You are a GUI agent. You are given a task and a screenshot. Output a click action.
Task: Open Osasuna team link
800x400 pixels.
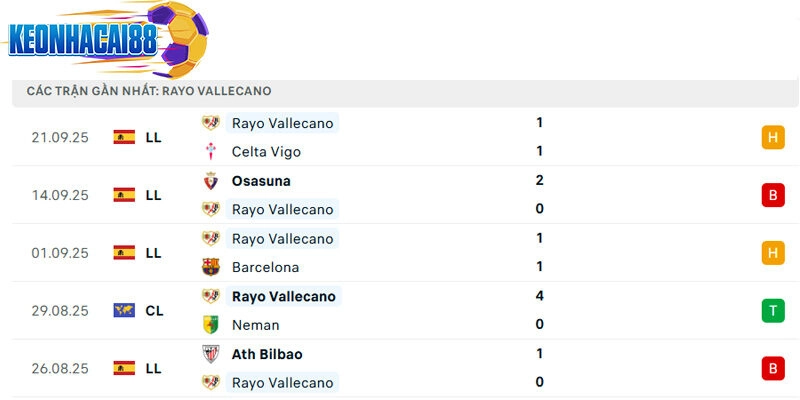click(261, 181)
